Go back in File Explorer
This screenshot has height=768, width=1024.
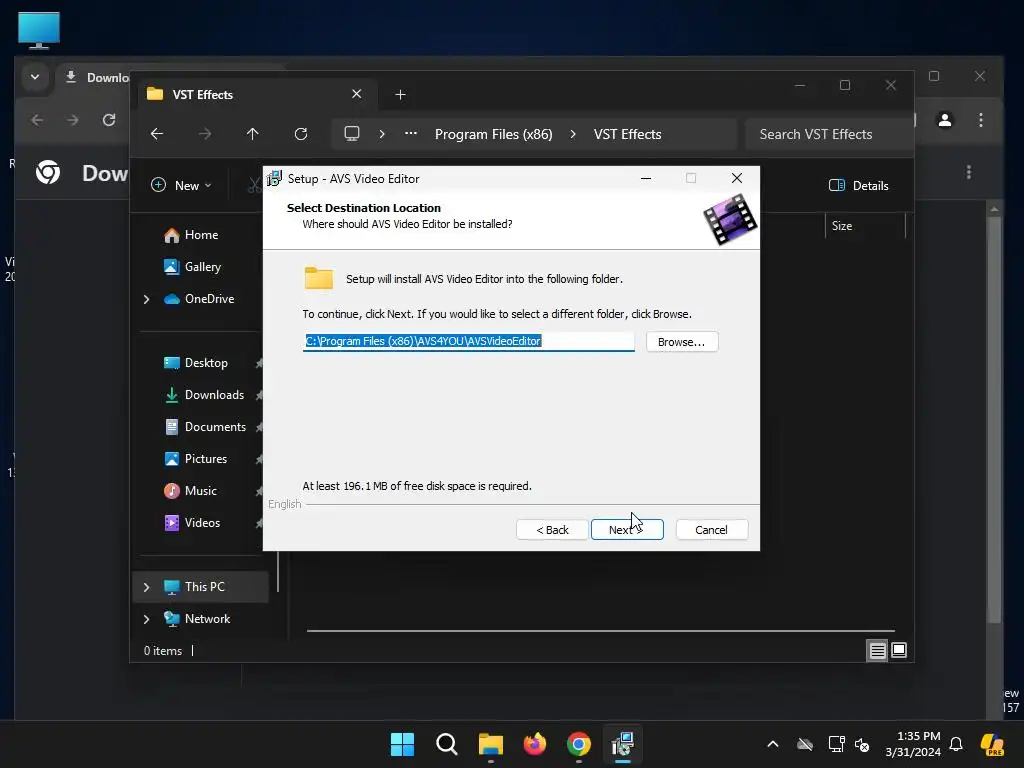click(157, 134)
